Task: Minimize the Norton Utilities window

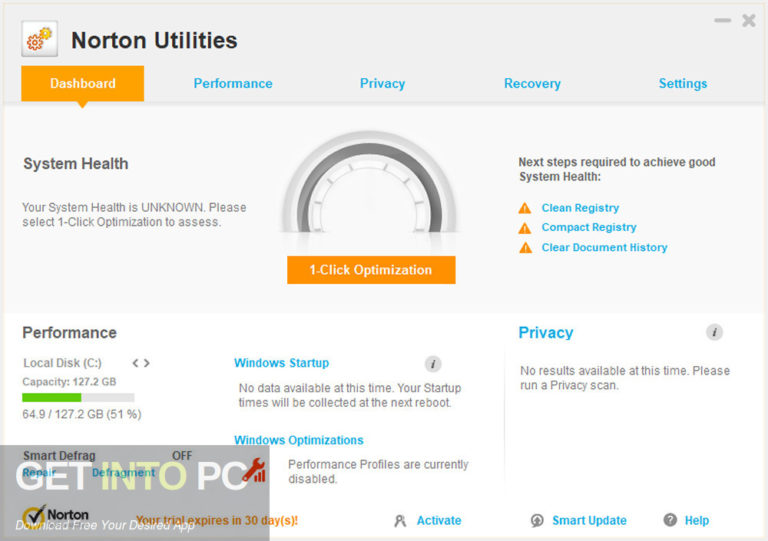Action: click(722, 21)
